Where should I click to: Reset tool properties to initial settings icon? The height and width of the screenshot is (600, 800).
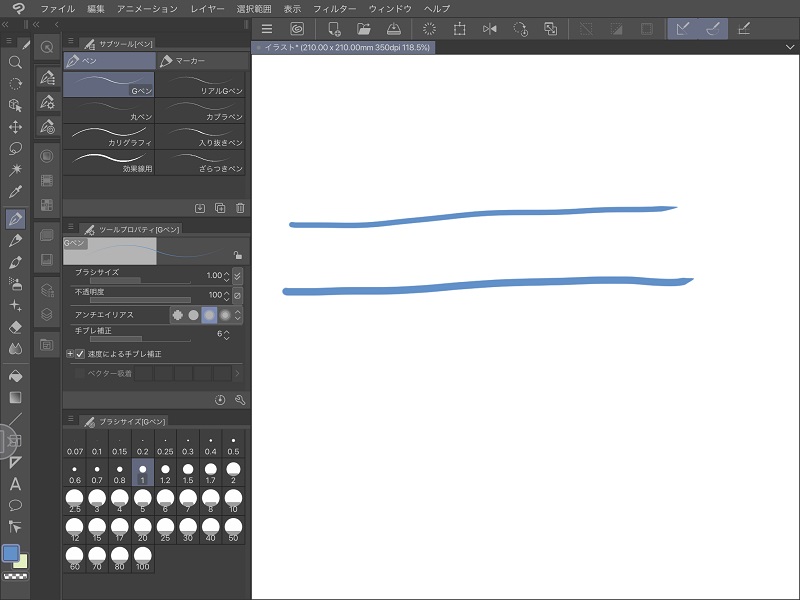[220, 400]
